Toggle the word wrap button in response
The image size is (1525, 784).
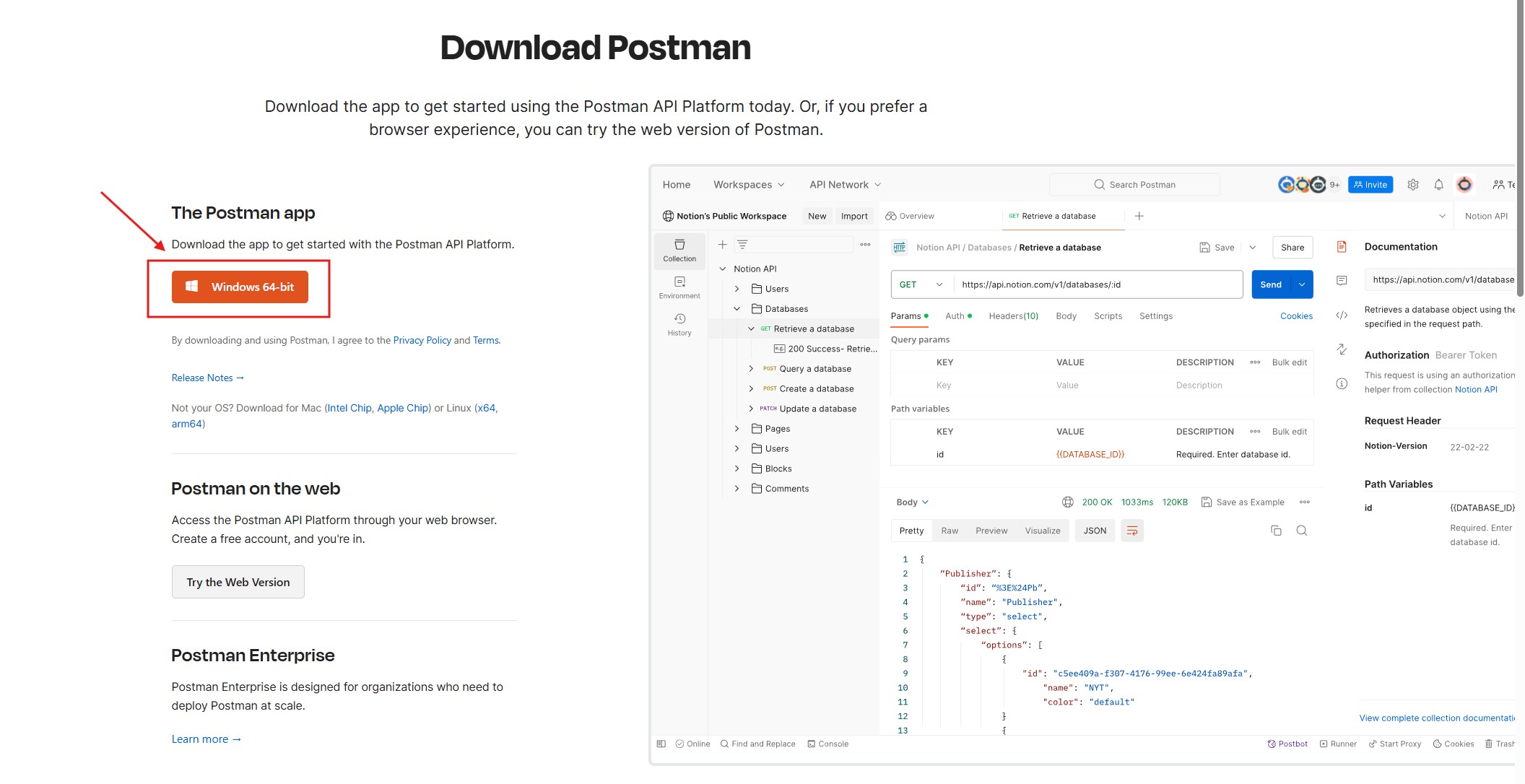(1132, 531)
